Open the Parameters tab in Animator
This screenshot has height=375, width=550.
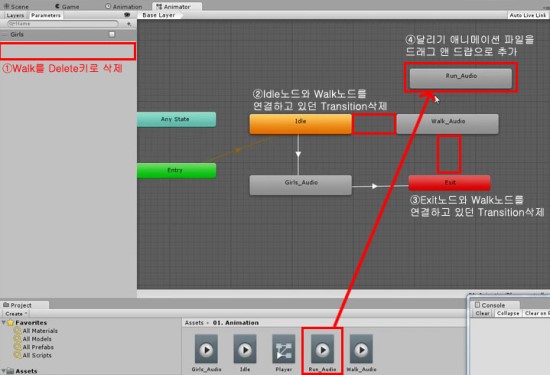[46, 15]
